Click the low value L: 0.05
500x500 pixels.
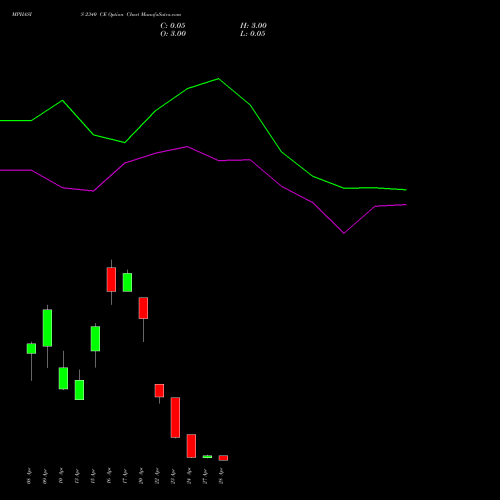click(253, 34)
